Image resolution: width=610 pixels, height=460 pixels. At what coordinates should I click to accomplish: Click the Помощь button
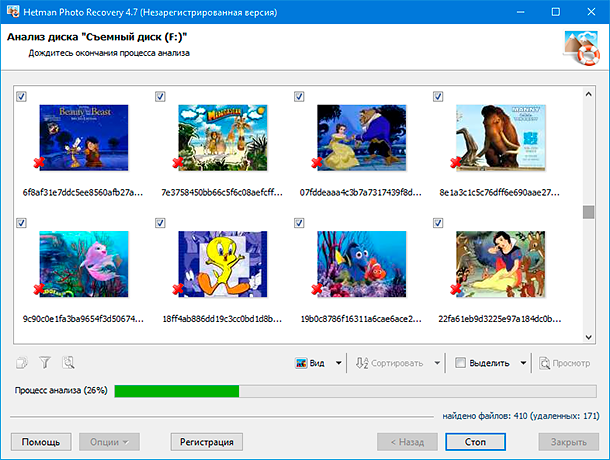pyautogui.click(x=41, y=442)
